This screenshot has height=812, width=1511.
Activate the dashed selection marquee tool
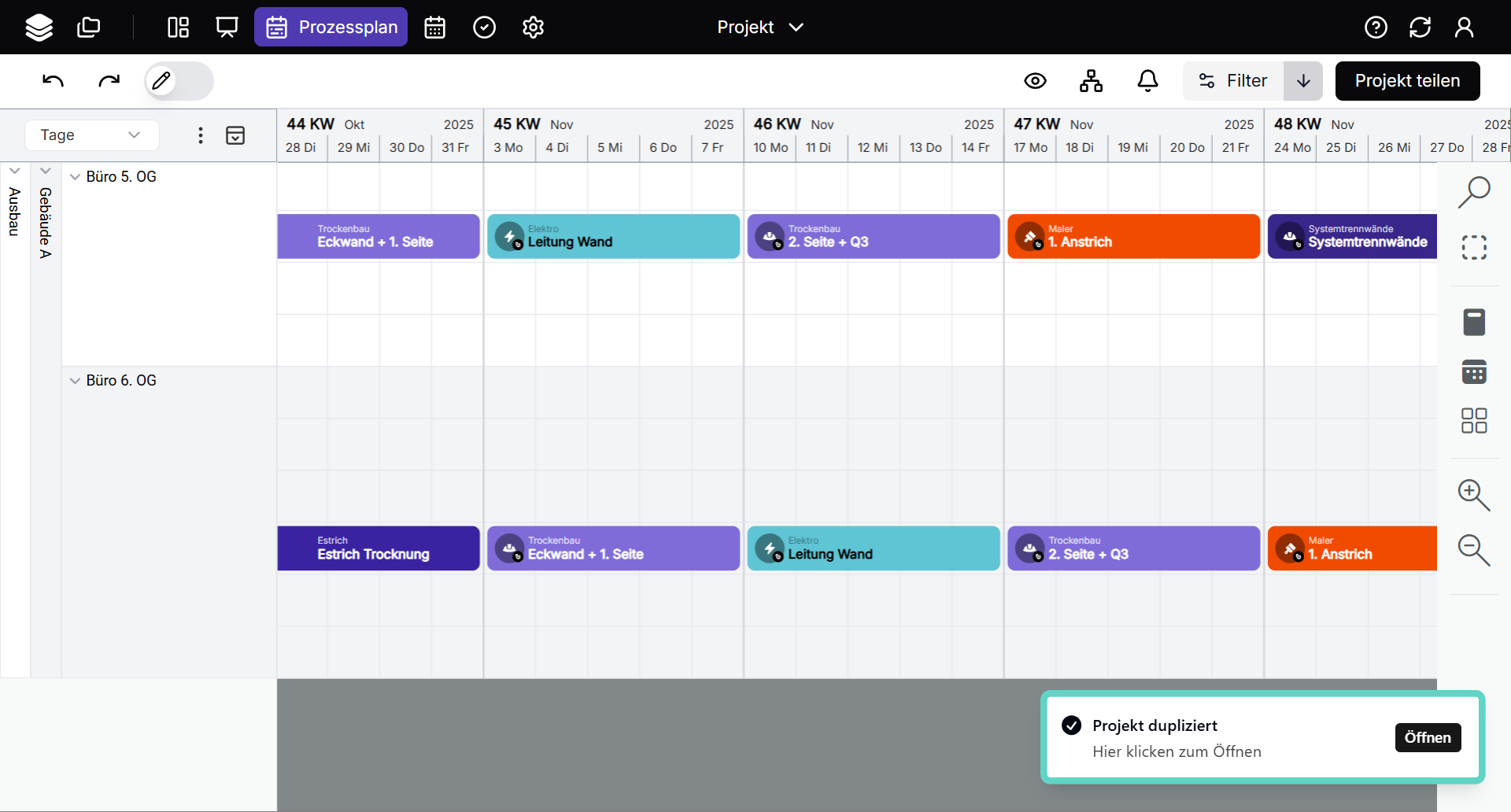tap(1473, 248)
